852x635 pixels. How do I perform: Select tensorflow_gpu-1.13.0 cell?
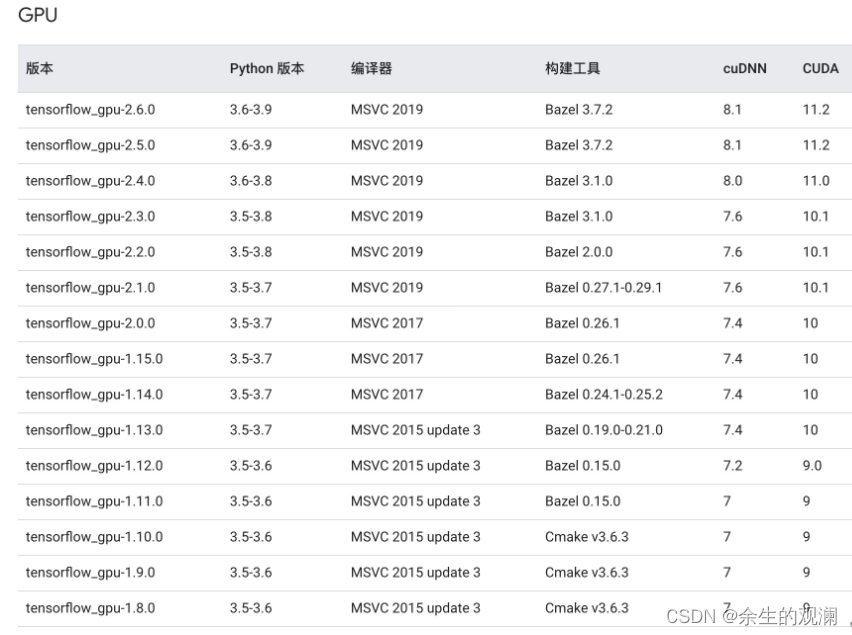(94, 430)
